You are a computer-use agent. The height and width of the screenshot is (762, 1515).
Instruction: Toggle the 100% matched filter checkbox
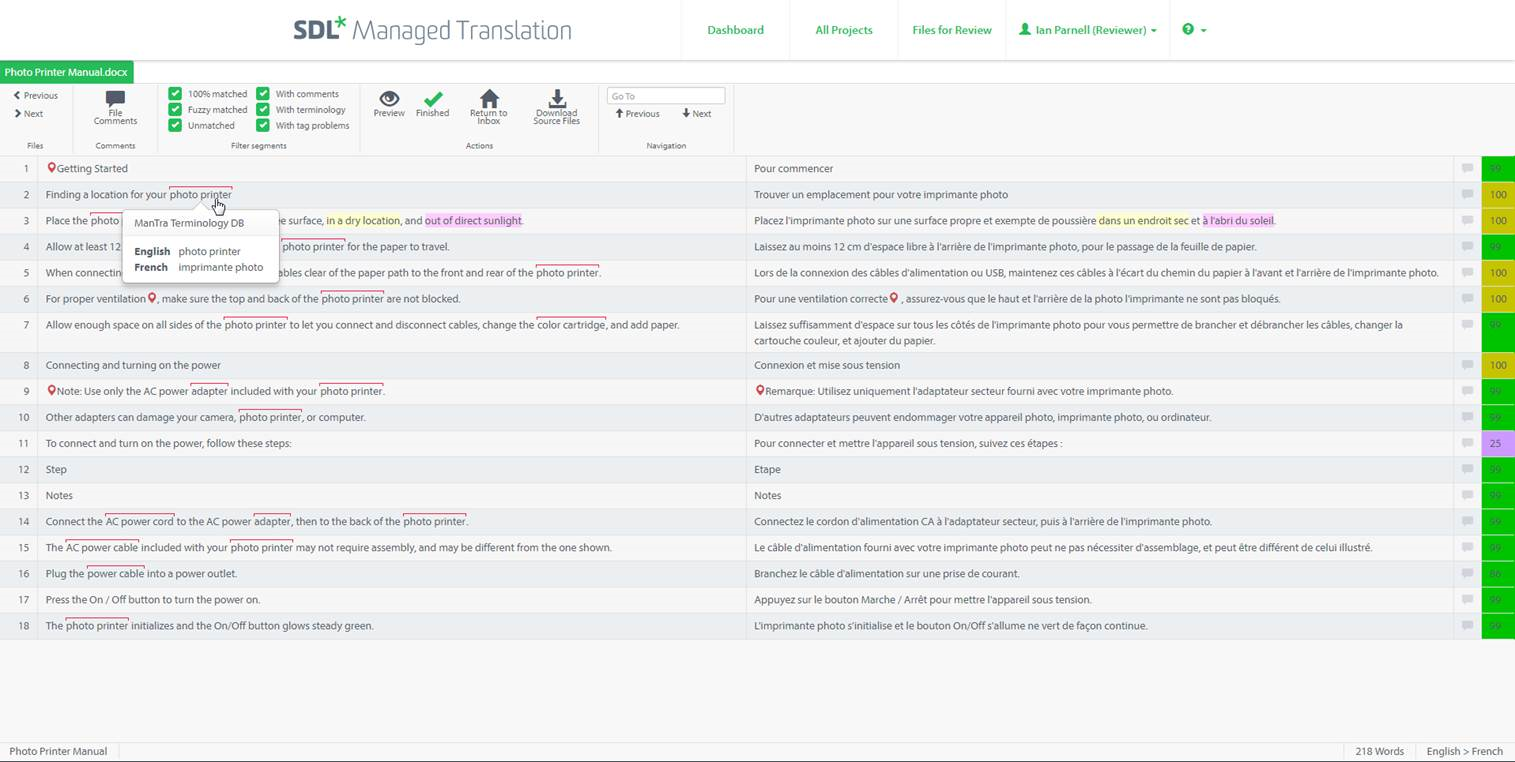(x=175, y=93)
